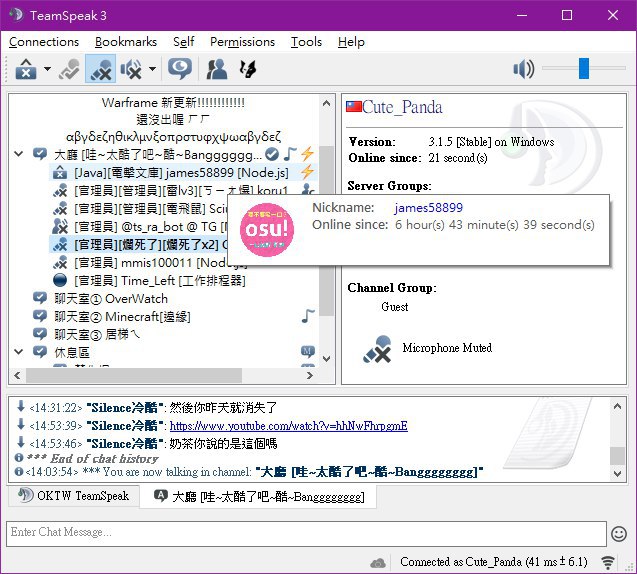Open the contacts manager toolbar icon
This screenshot has height=574, width=637.
point(217,69)
